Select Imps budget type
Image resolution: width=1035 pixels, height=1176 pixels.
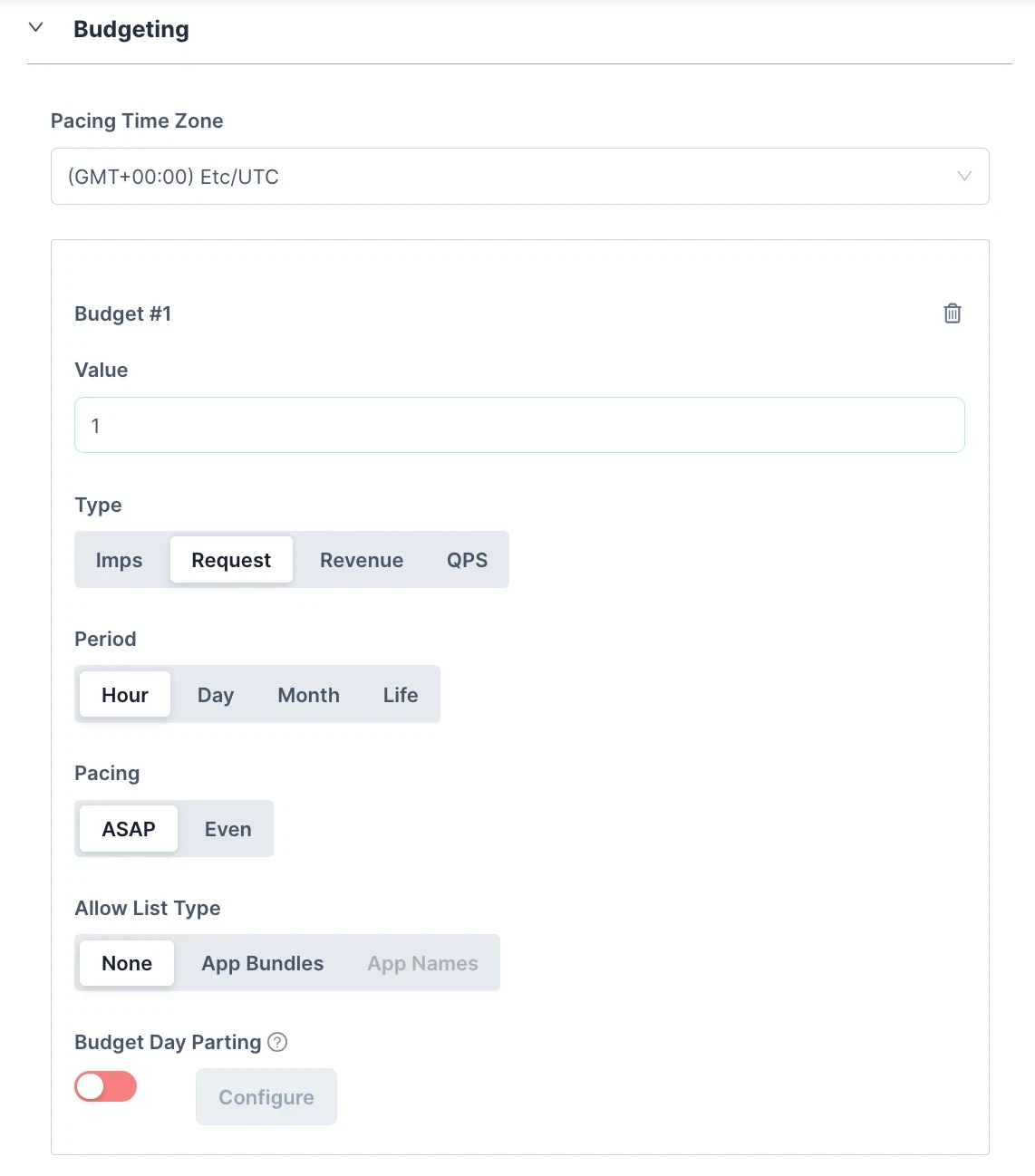click(120, 560)
